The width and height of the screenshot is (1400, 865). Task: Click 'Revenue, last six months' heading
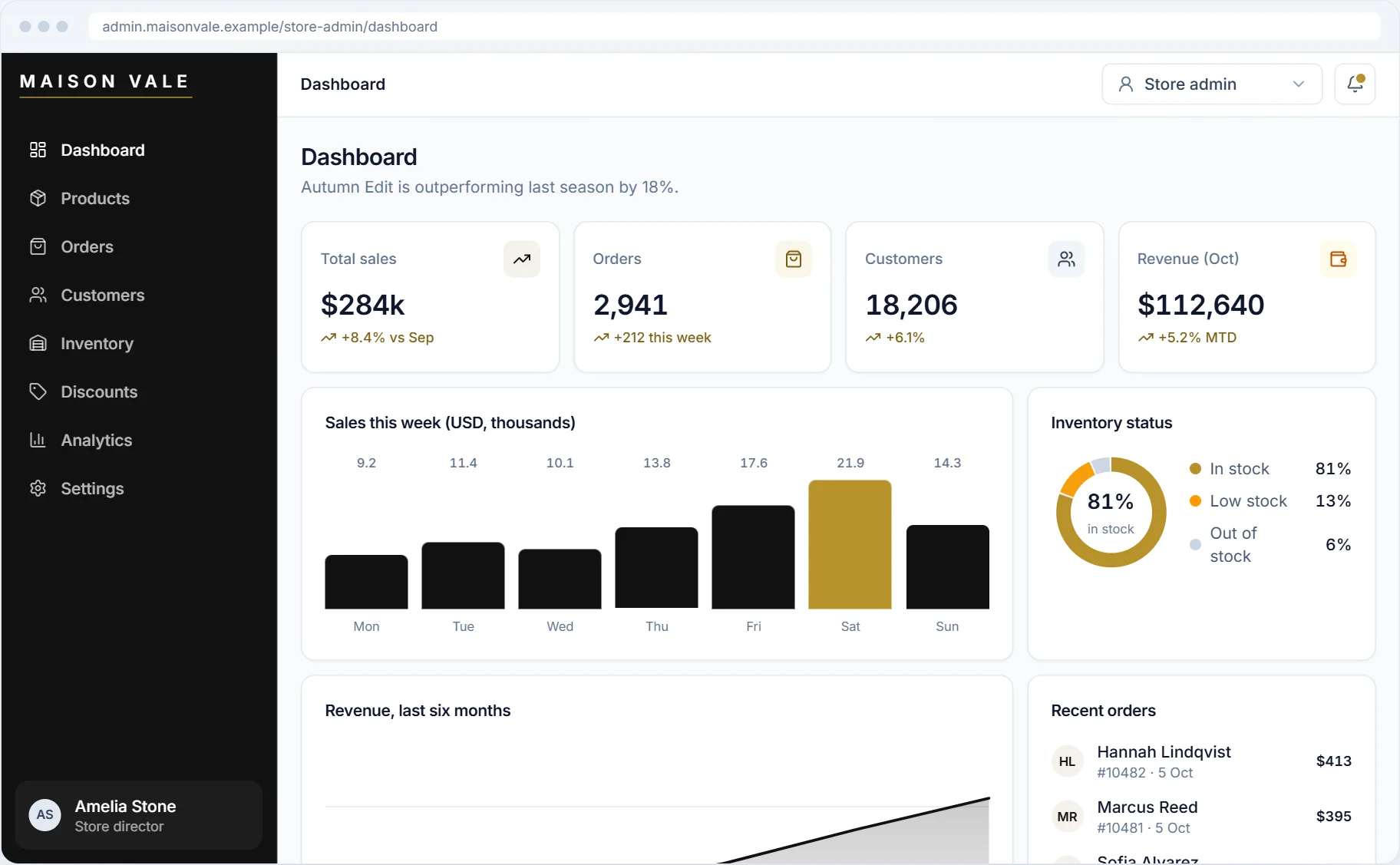(418, 711)
